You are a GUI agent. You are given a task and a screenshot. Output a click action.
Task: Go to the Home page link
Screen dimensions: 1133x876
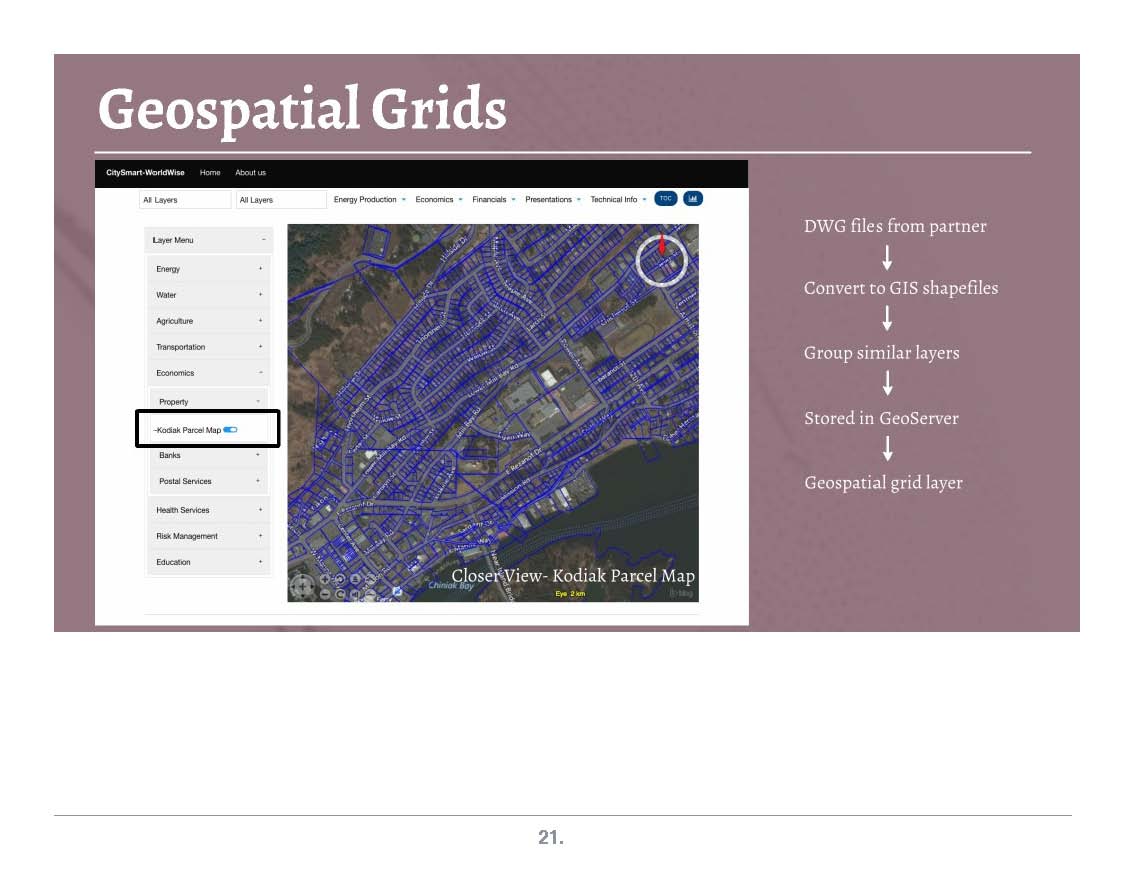(210, 173)
